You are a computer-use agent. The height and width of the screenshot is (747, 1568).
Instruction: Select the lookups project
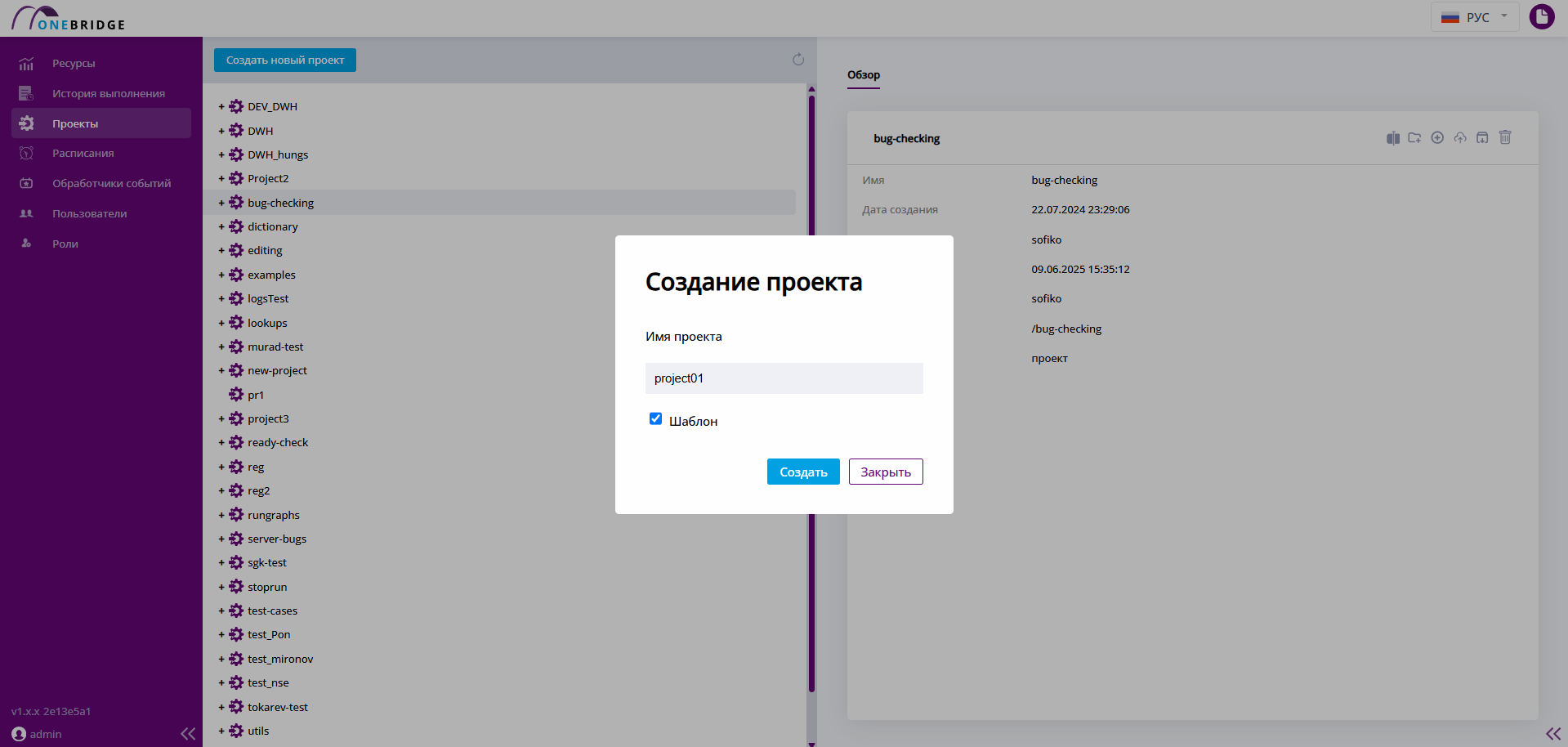(267, 323)
